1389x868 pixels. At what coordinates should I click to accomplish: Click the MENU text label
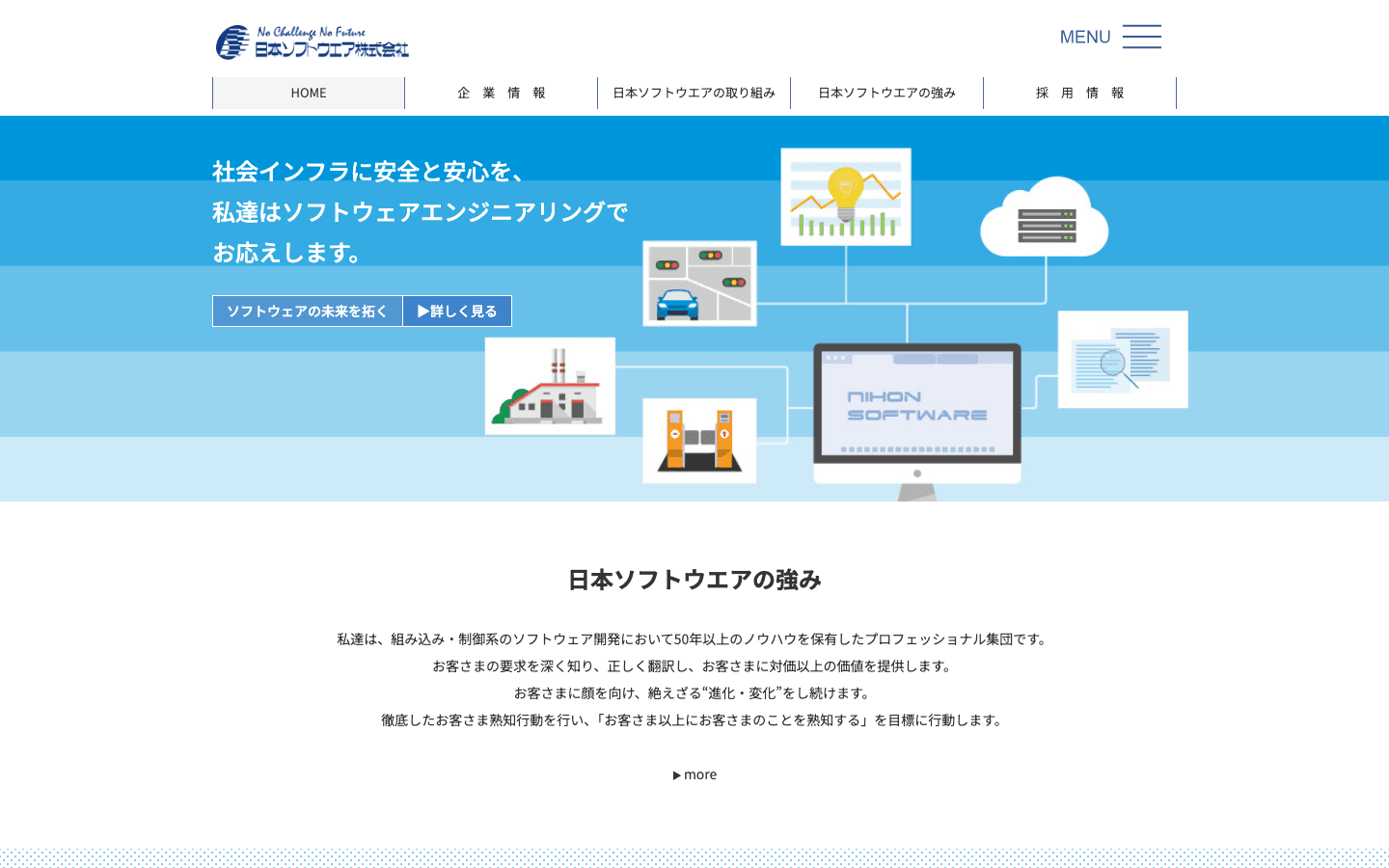coord(1085,37)
